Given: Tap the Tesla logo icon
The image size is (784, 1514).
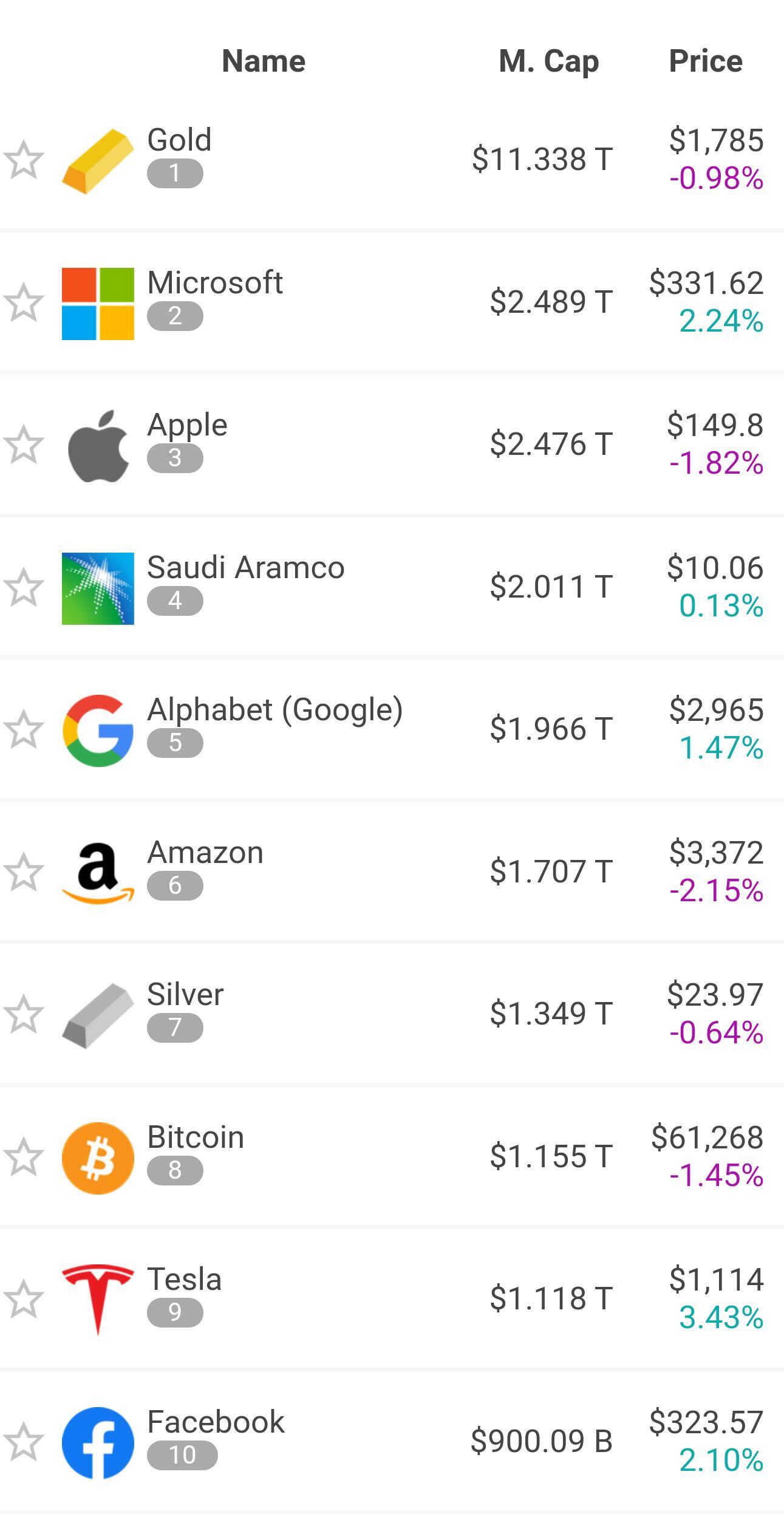Looking at the screenshot, I should (98, 1300).
